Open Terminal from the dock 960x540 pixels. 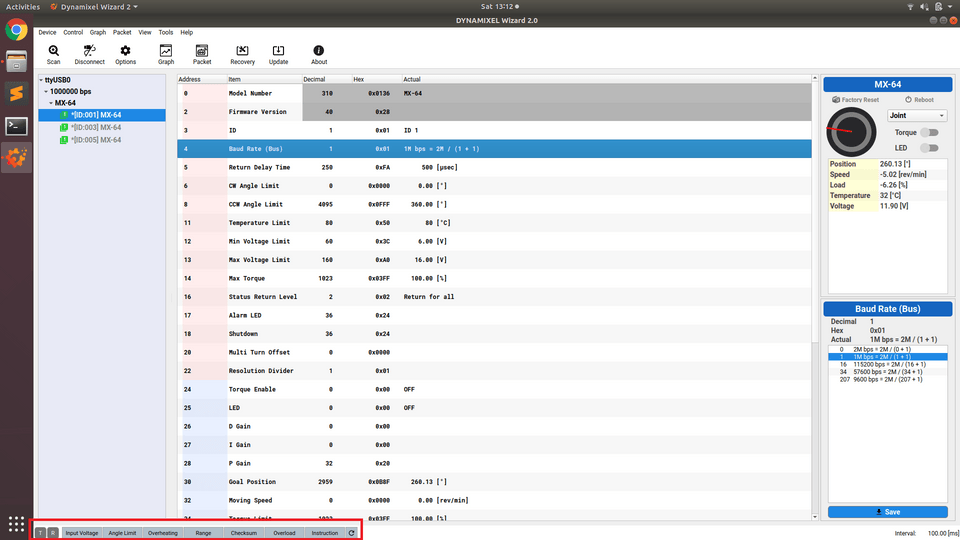click(x=17, y=126)
